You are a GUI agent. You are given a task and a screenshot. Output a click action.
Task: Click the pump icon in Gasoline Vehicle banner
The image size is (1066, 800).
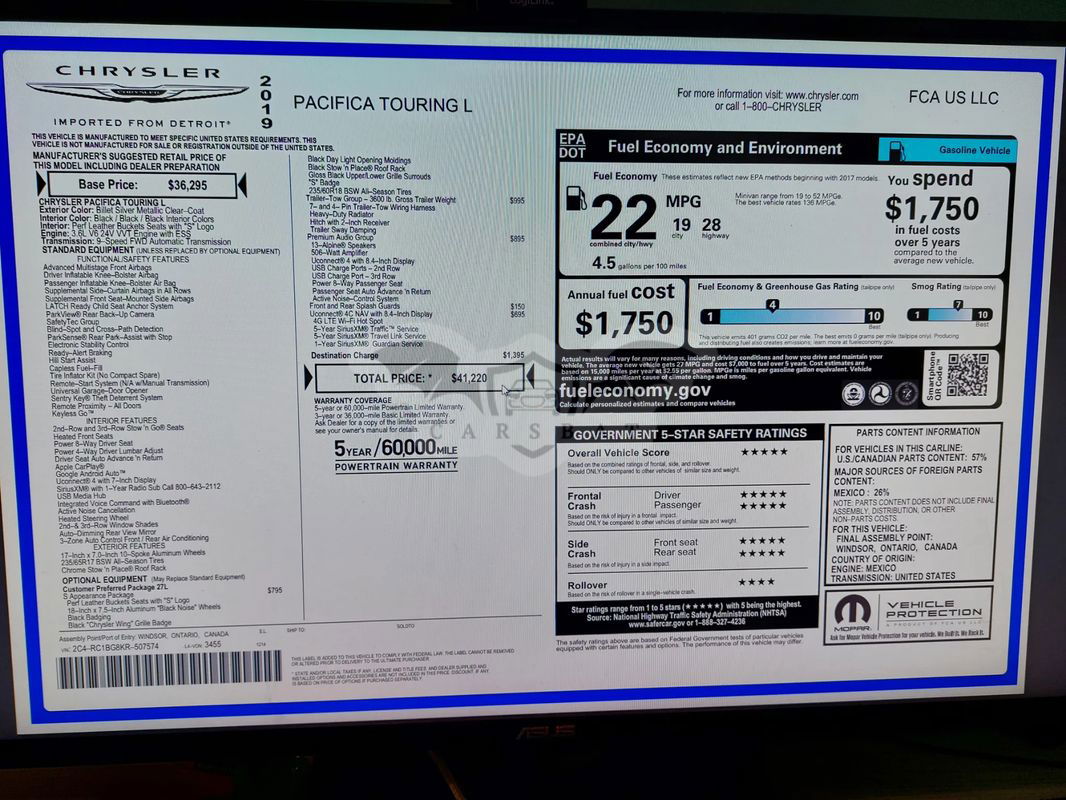(x=897, y=150)
